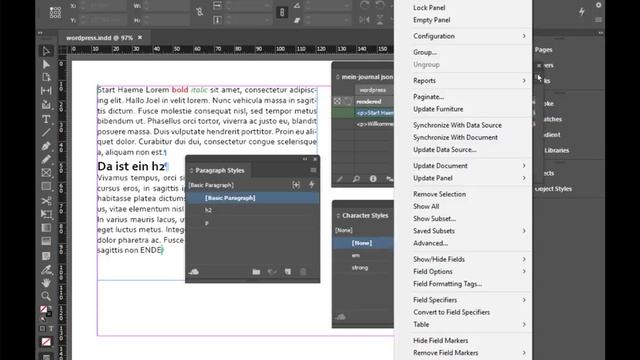Select the Pencil tool
Image resolution: width=640 pixels, height=360 pixels.
(46, 159)
